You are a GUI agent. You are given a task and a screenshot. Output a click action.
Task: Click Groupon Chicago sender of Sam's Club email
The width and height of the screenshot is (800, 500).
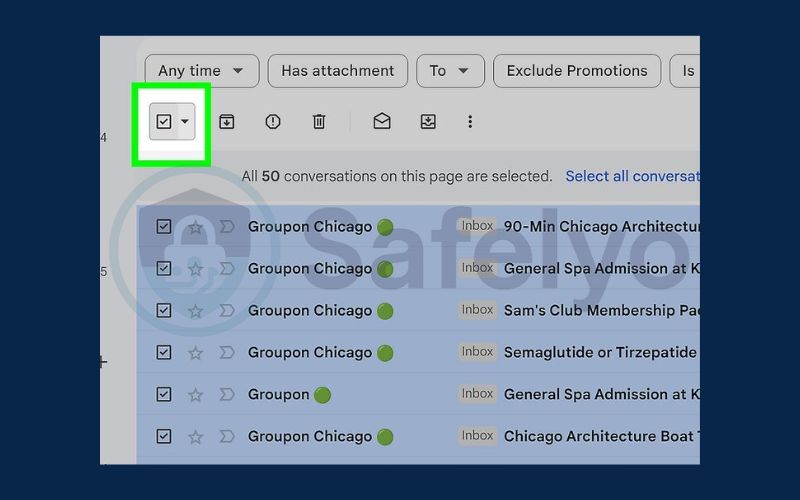point(310,311)
